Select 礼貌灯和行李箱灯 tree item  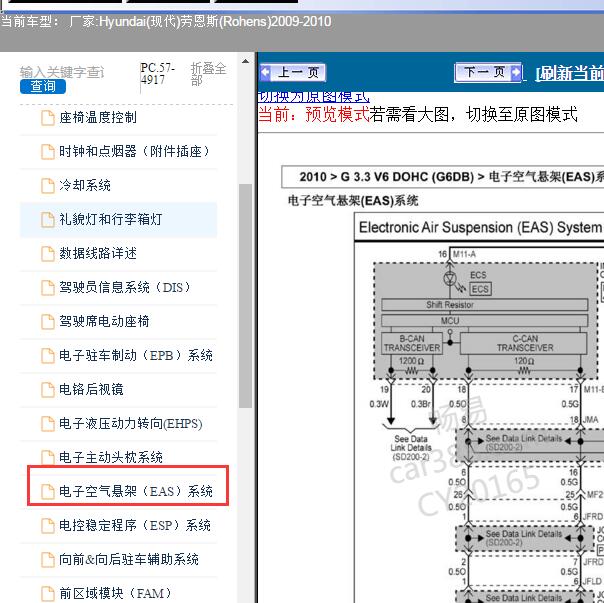coord(110,220)
